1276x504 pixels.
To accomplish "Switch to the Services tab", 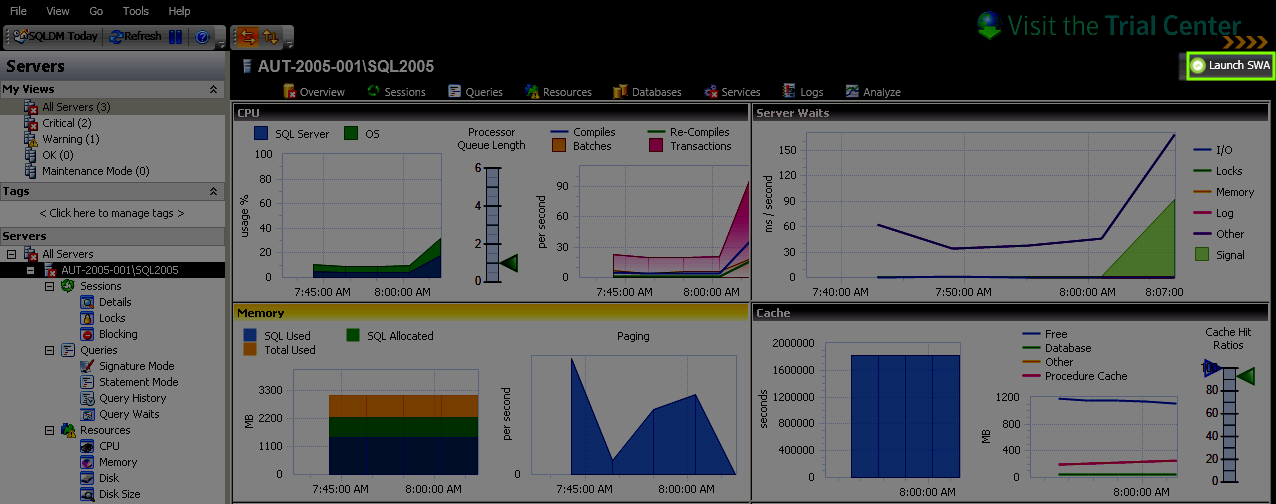I will click(732, 91).
